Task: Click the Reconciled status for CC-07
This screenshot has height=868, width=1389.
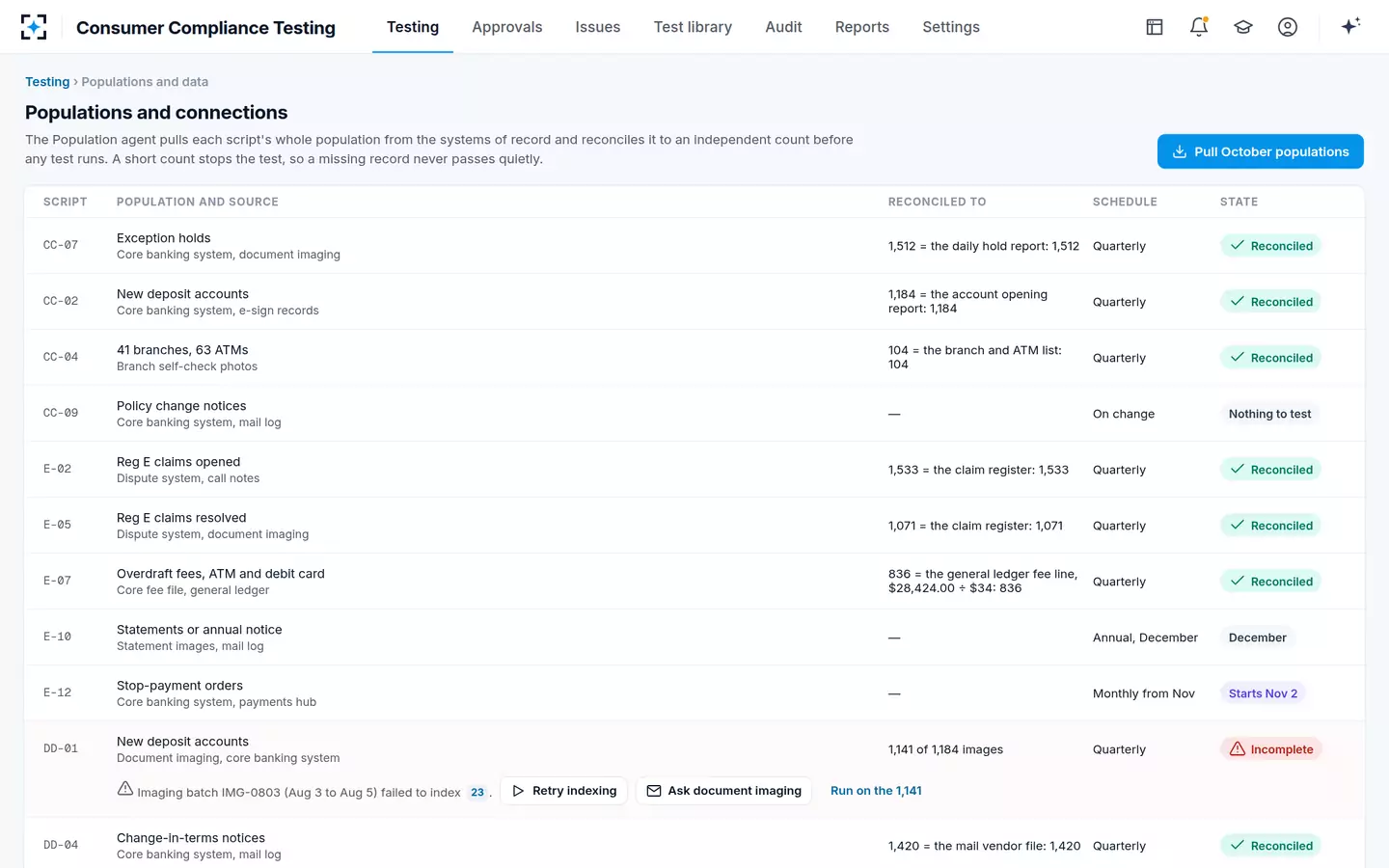Action: tap(1270, 246)
